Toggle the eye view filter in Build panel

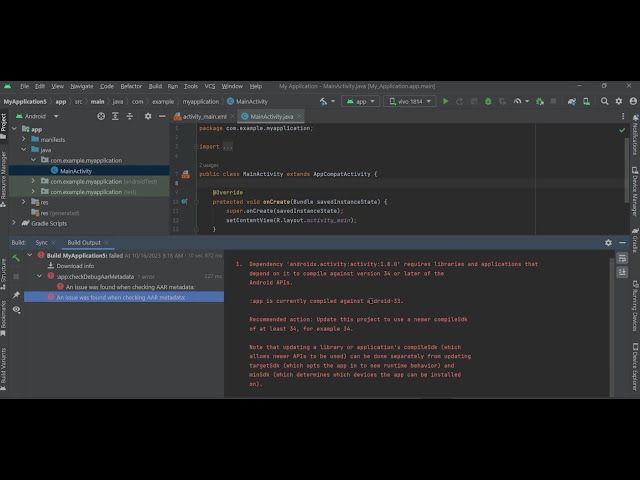[16, 309]
